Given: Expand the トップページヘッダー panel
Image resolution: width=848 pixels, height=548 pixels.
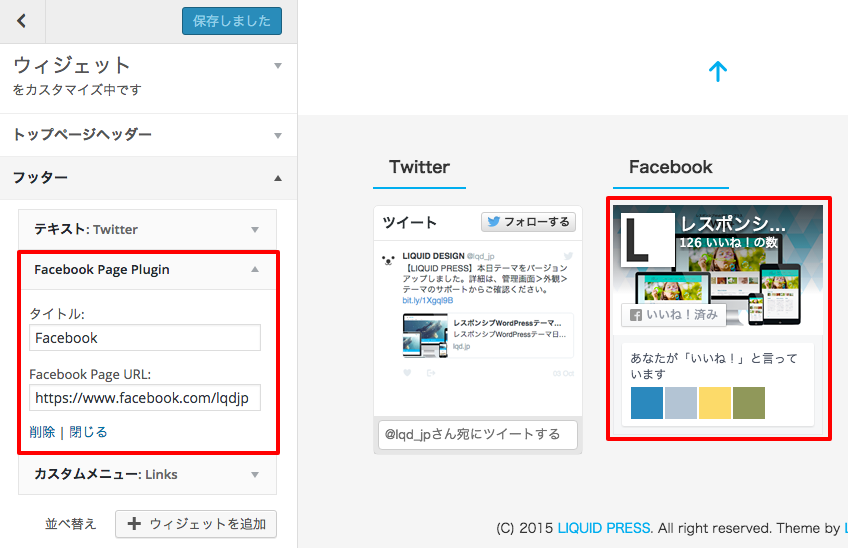Looking at the screenshot, I should coord(148,135).
